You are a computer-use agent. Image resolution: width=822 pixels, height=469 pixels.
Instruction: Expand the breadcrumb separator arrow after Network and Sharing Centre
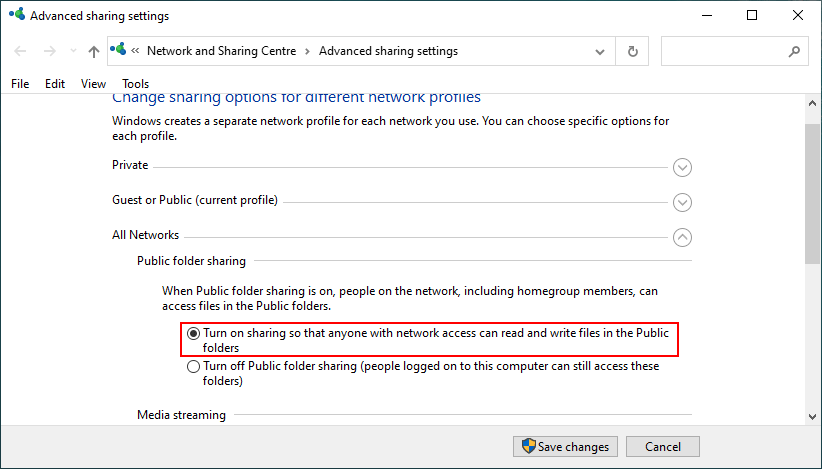(x=308, y=51)
